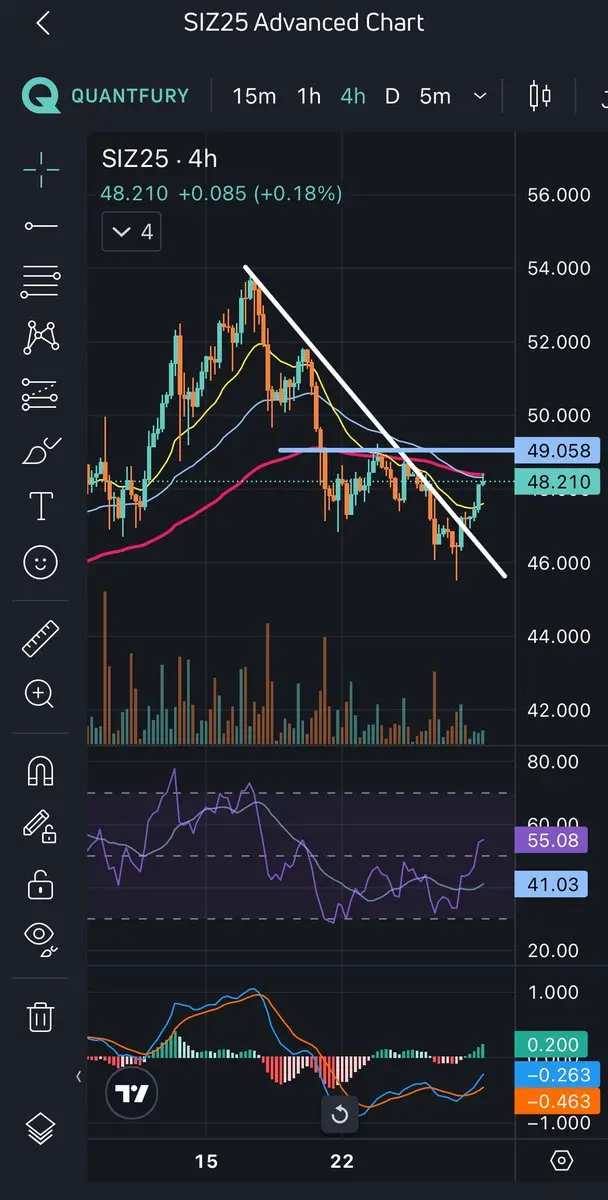Image resolution: width=608 pixels, height=1200 pixels.
Task: Go back using the top-left arrow
Action: [42, 23]
